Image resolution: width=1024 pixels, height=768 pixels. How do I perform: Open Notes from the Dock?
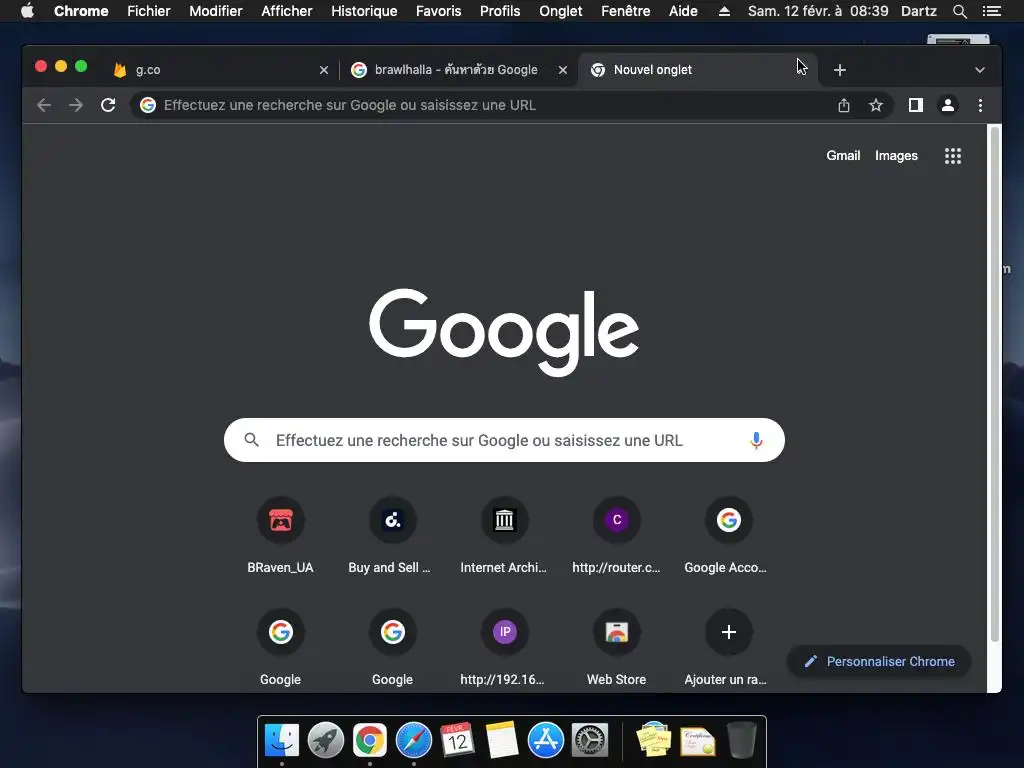(x=502, y=741)
